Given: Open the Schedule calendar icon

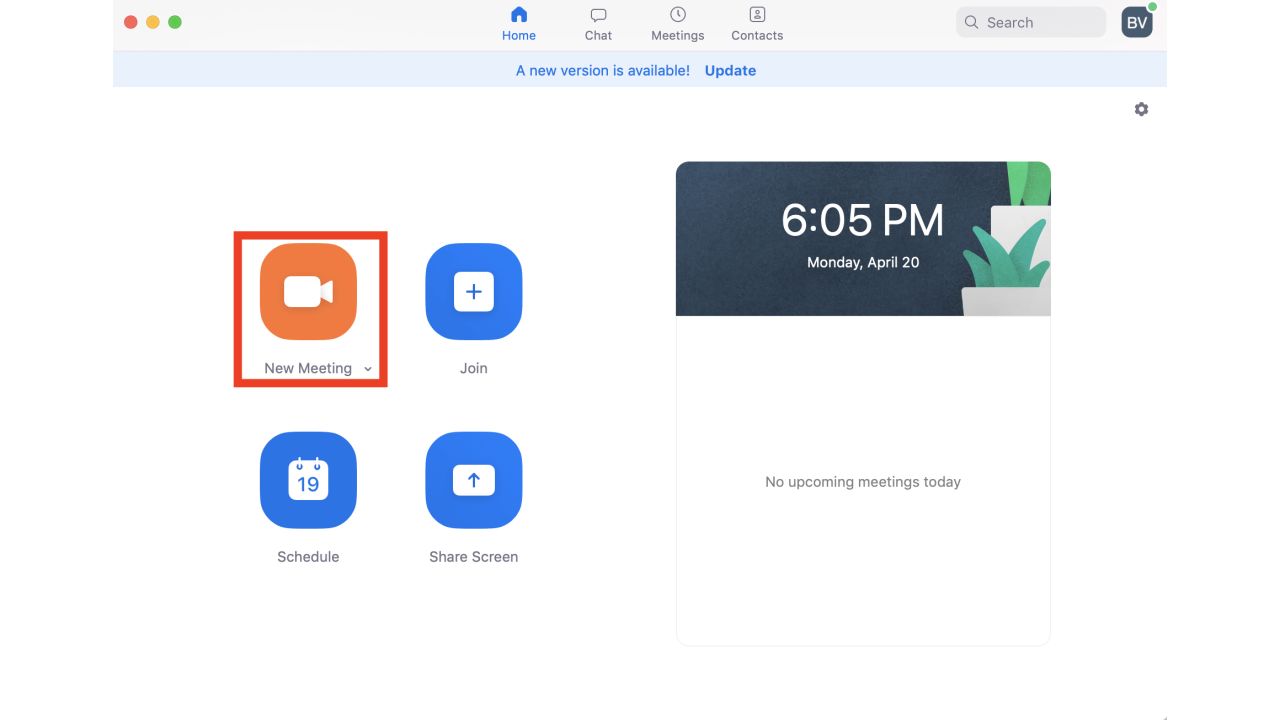Looking at the screenshot, I should pyautogui.click(x=308, y=480).
